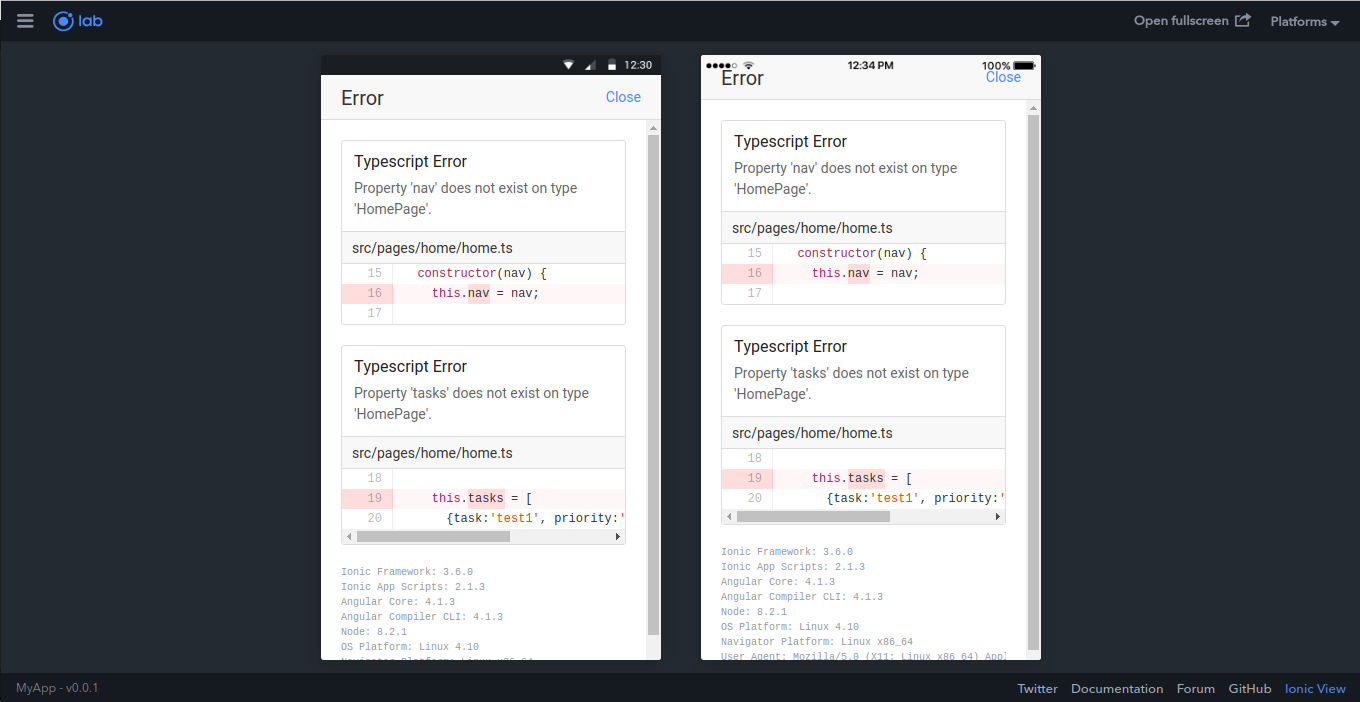Click the Android Wi-Fi status icon
Screen dimensions: 1360x702
(x=568, y=65)
